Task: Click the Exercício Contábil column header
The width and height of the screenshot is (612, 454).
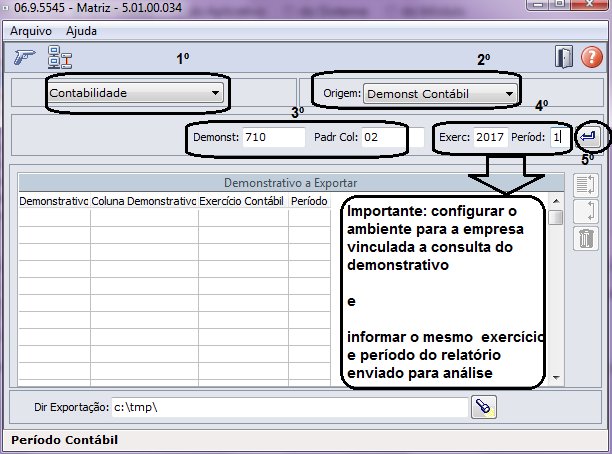Action: point(243,201)
